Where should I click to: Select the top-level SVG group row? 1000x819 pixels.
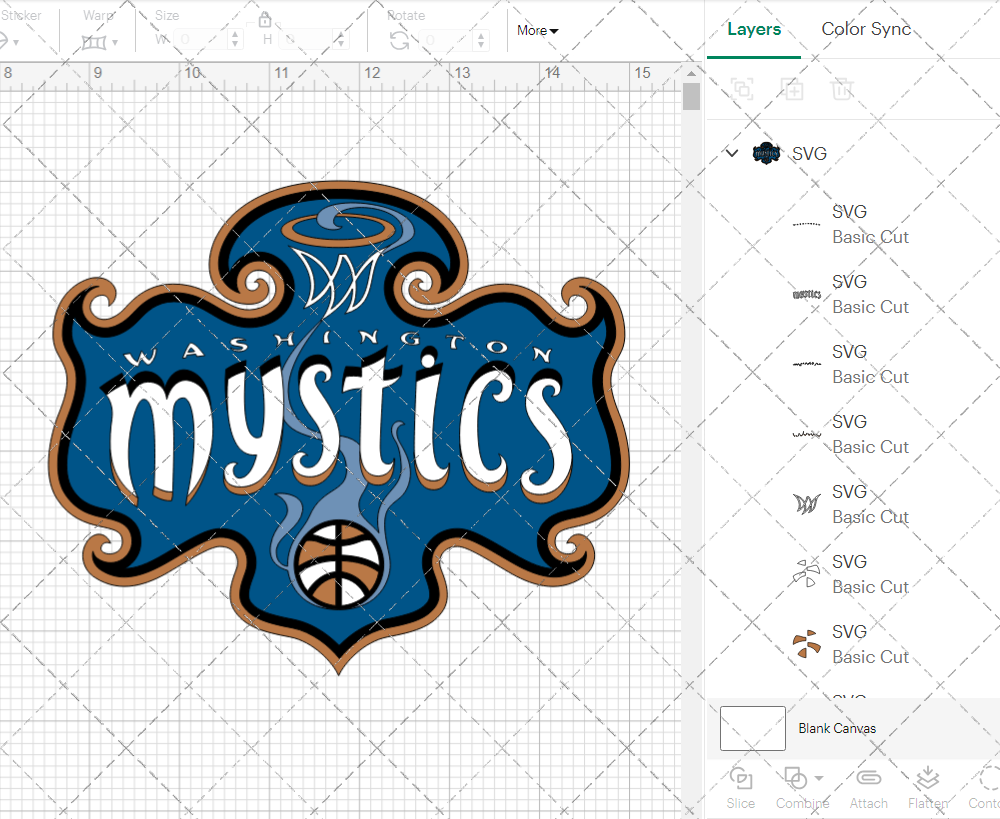pyautogui.click(x=853, y=153)
